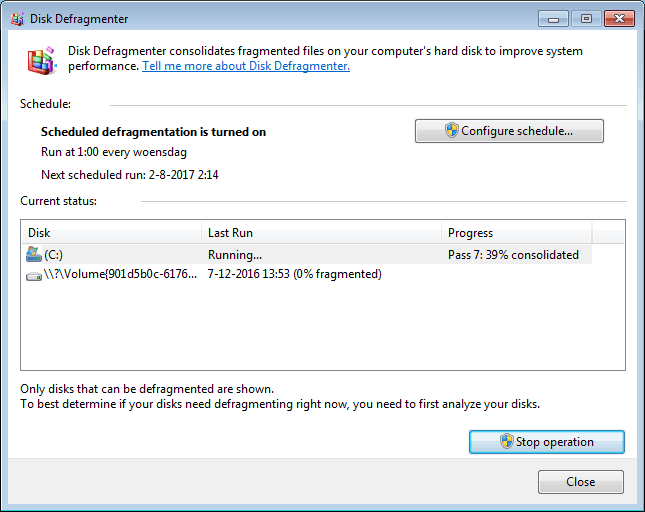
Task: Click Scheduled defragmentation is turned on text
Action: 153,132
